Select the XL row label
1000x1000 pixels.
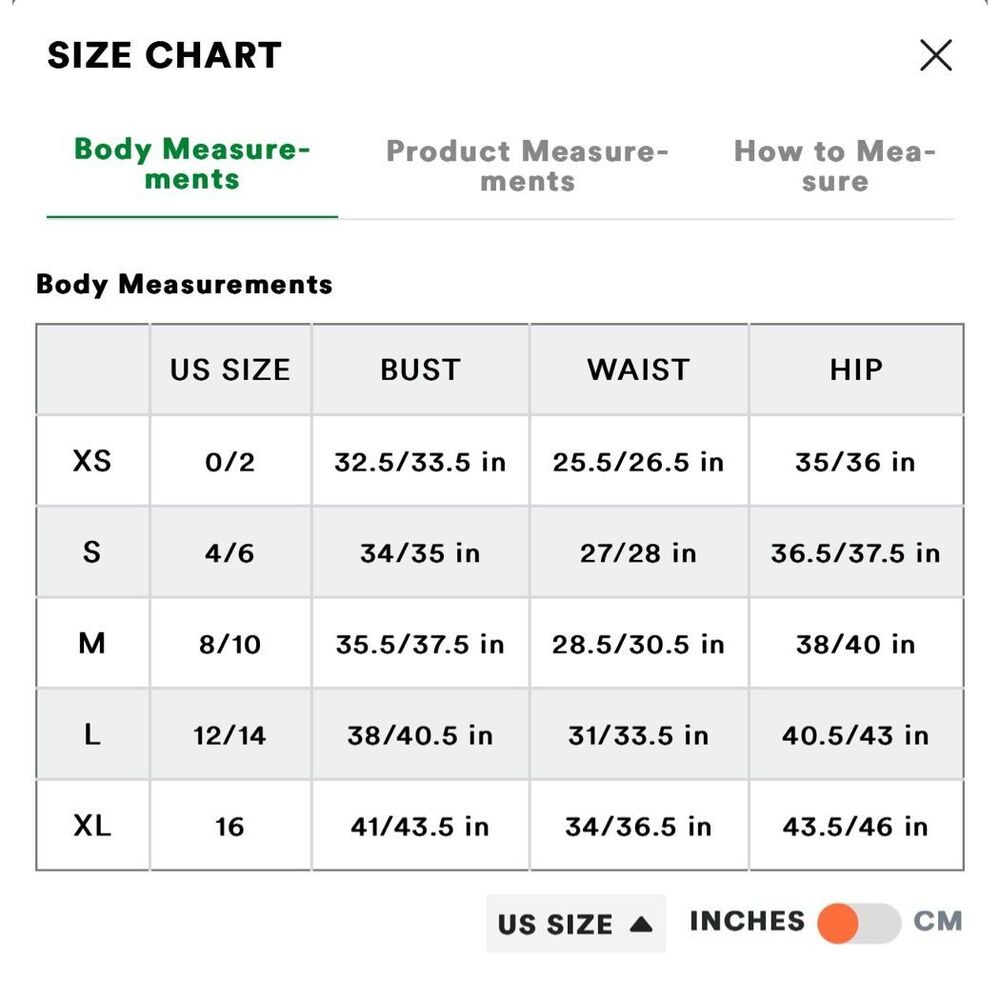click(x=92, y=826)
